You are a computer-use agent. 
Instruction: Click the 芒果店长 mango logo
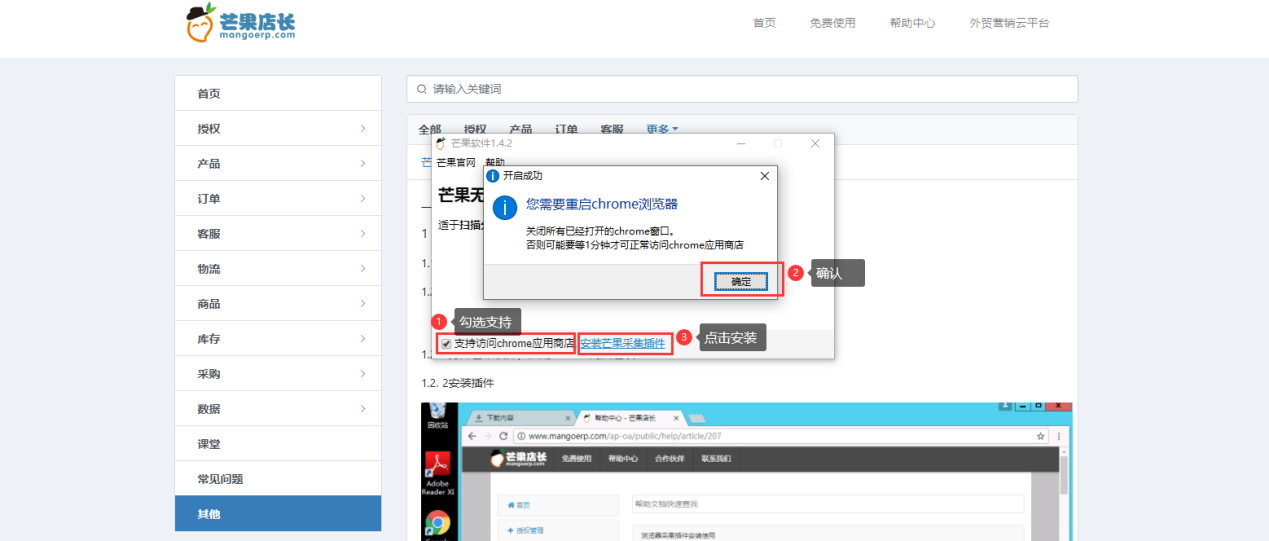(241, 22)
